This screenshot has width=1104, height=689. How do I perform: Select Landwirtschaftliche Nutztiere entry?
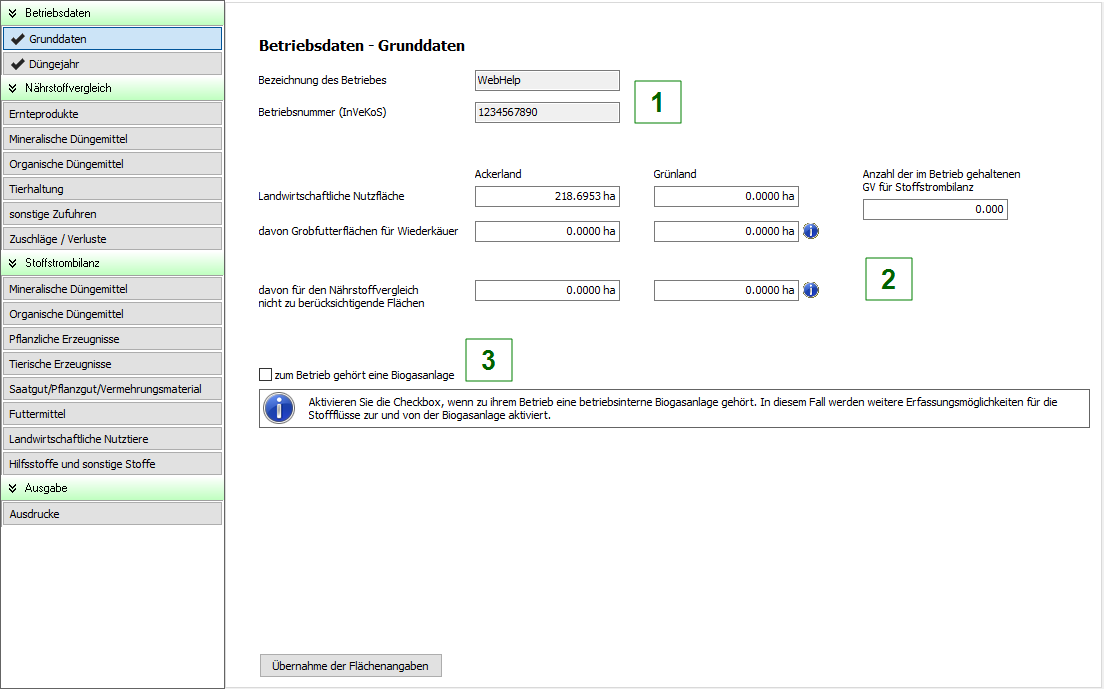[112, 439]
